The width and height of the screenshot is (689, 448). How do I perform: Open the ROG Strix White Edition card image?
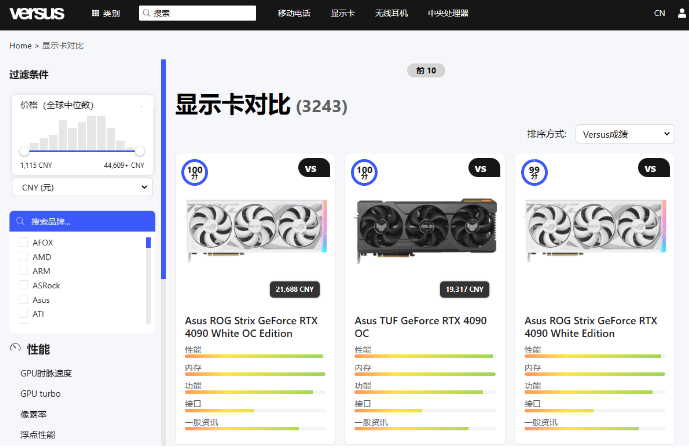click(596, 229)
